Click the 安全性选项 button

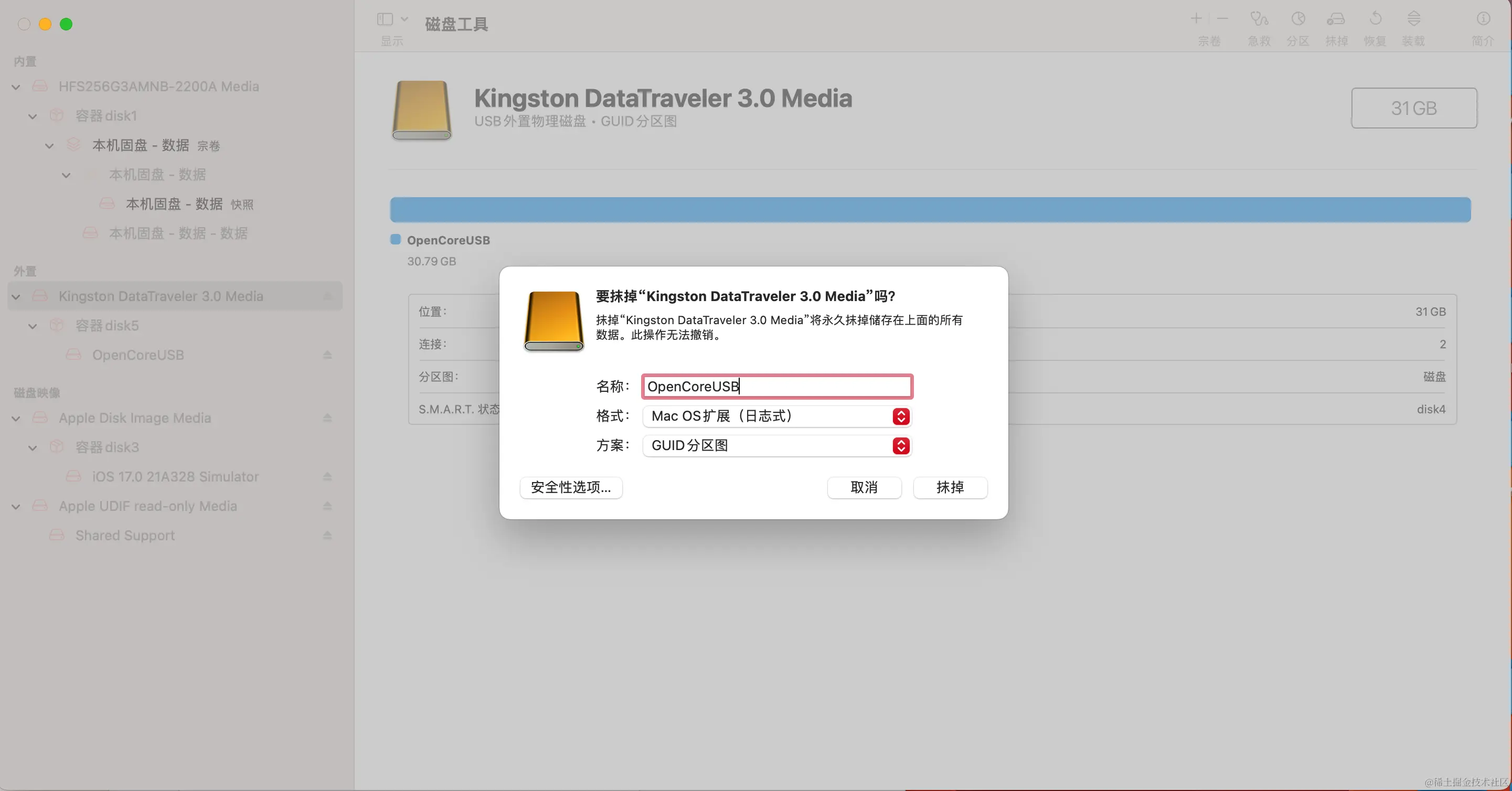[x=570, y=488]
